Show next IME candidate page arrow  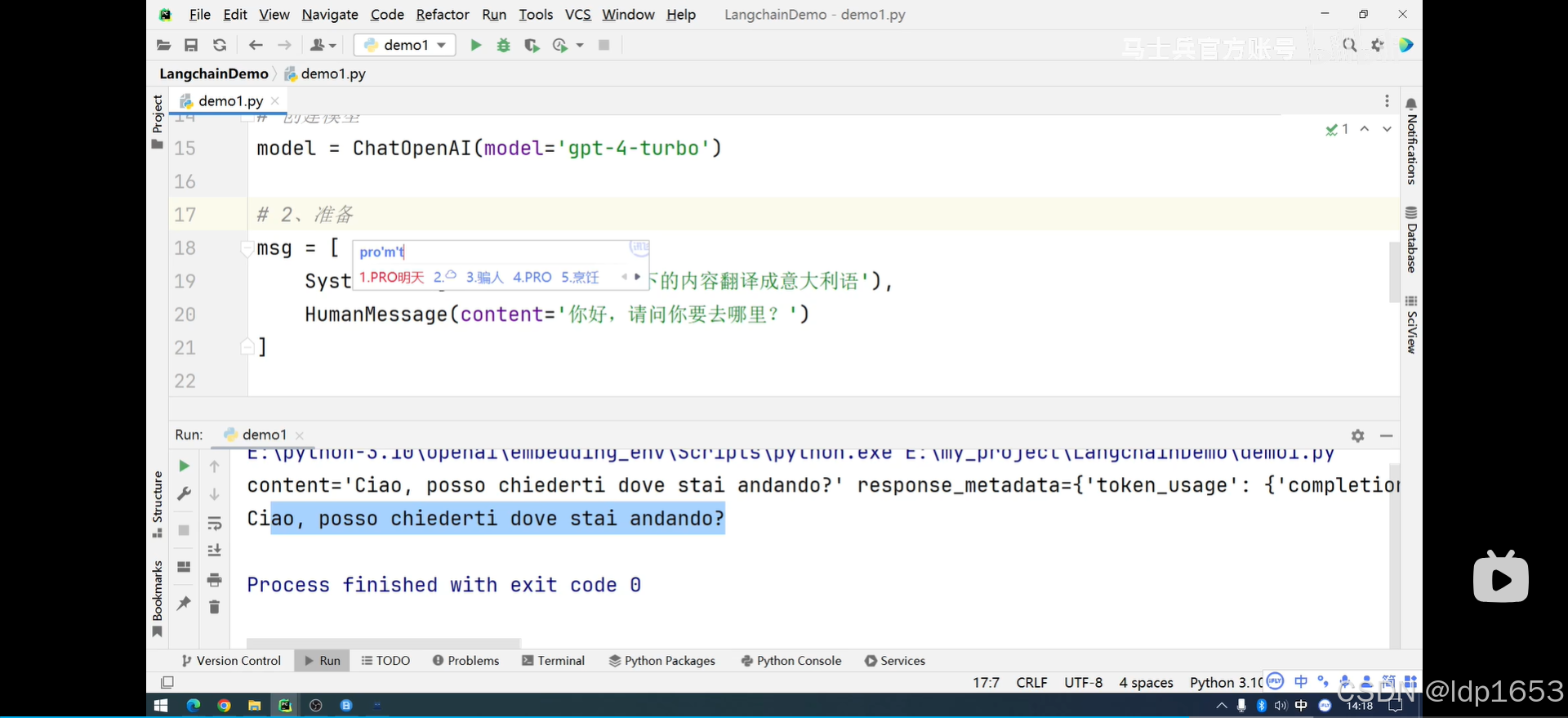638,277
